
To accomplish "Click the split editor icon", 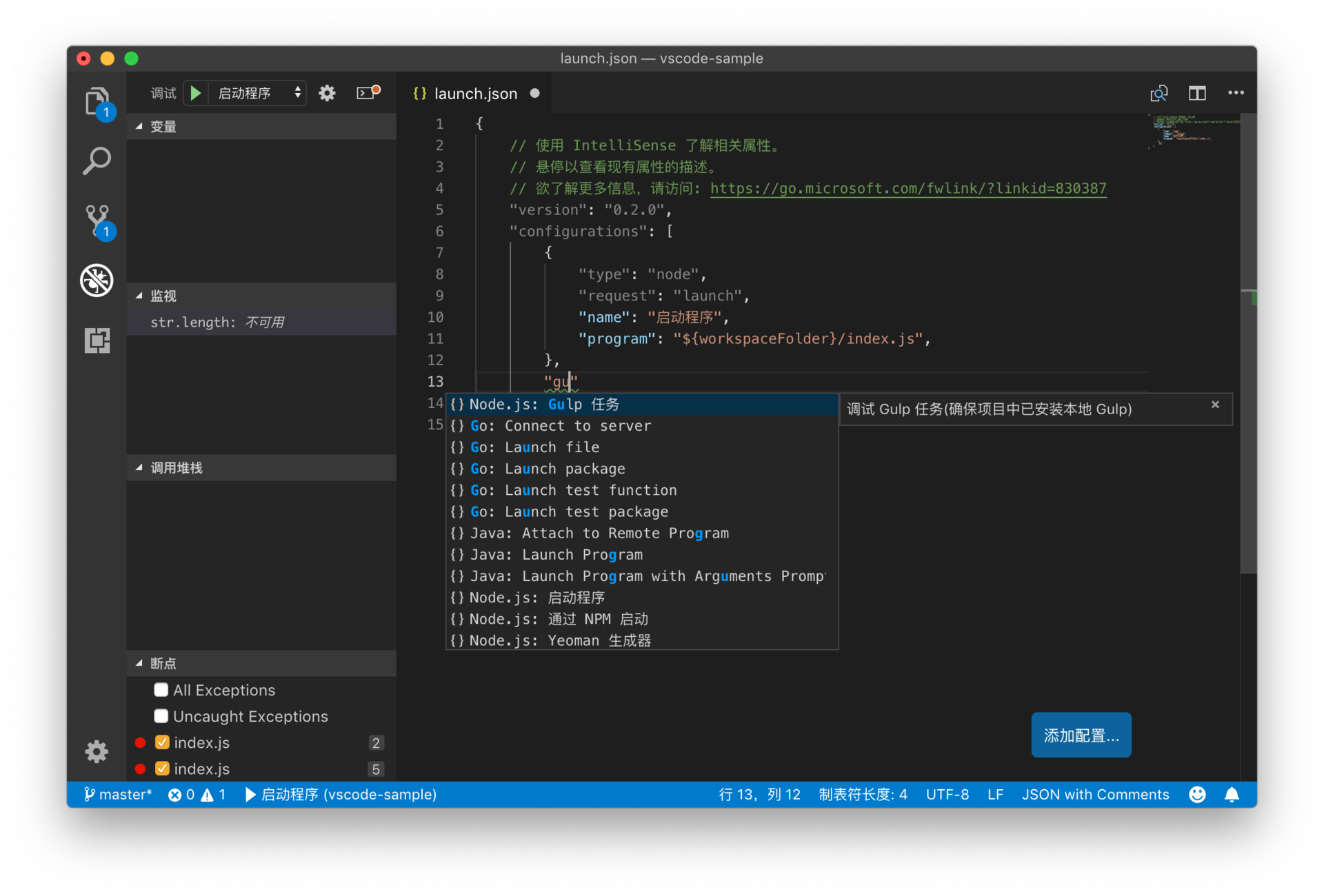I will [x=1197, y=93].
